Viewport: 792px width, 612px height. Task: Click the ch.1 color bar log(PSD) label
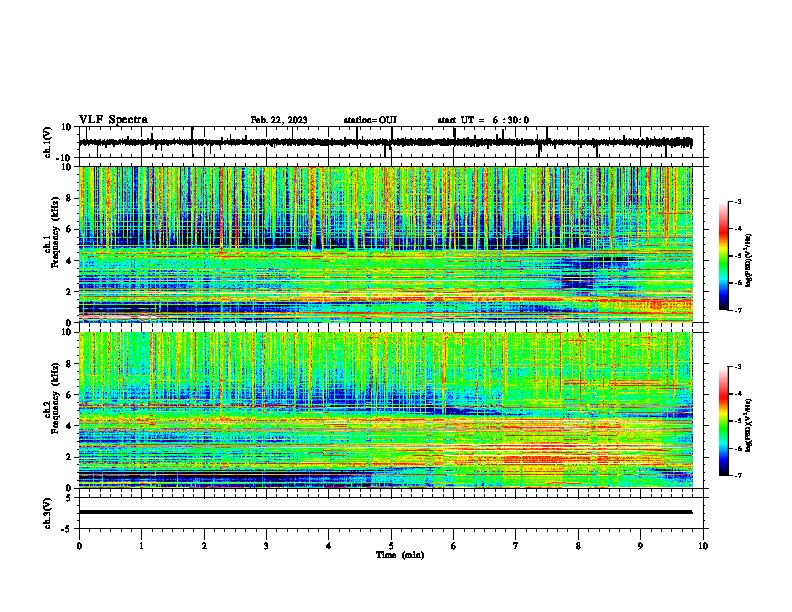pos(748,260)
